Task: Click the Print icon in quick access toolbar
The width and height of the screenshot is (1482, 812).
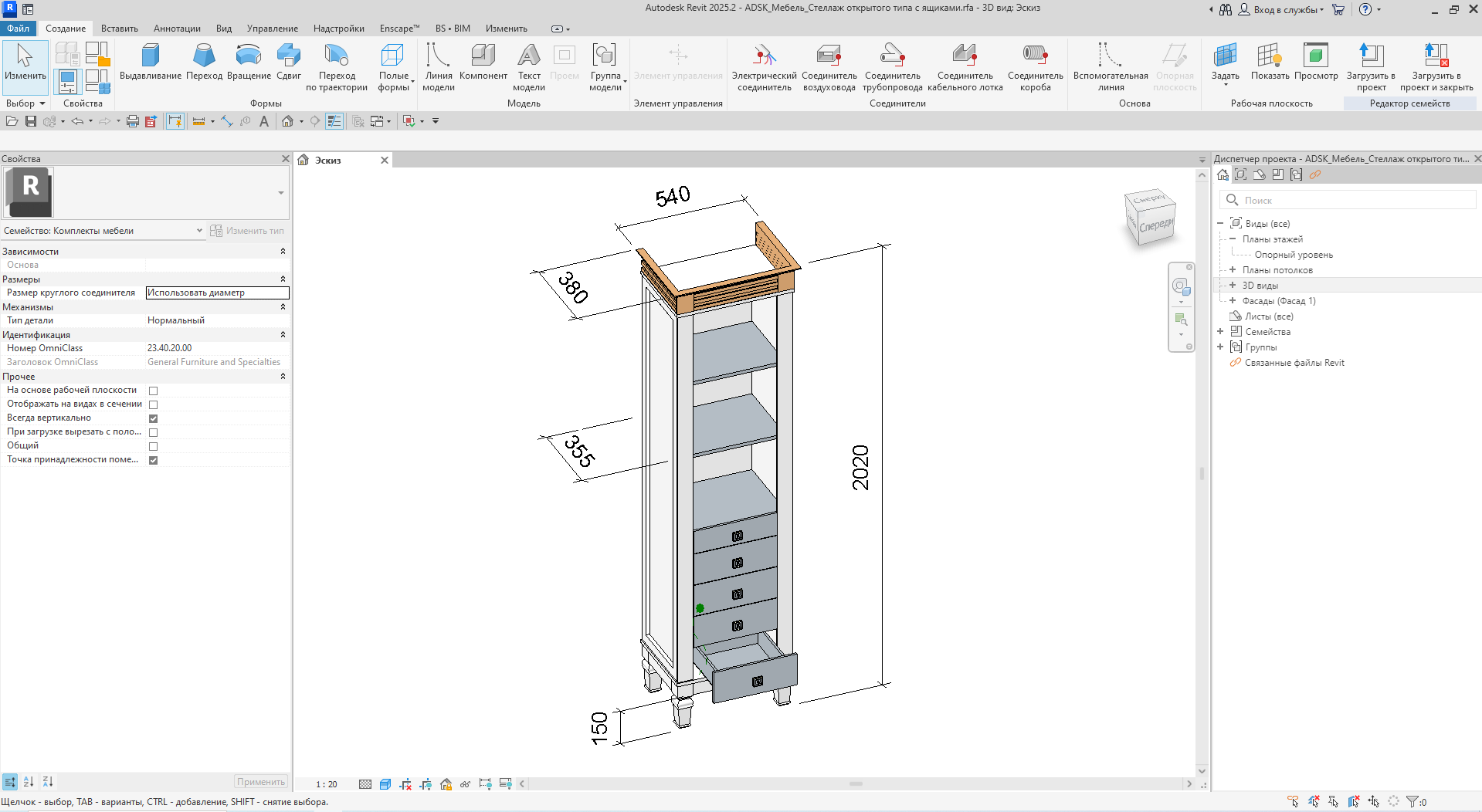Action: [132, 121]
